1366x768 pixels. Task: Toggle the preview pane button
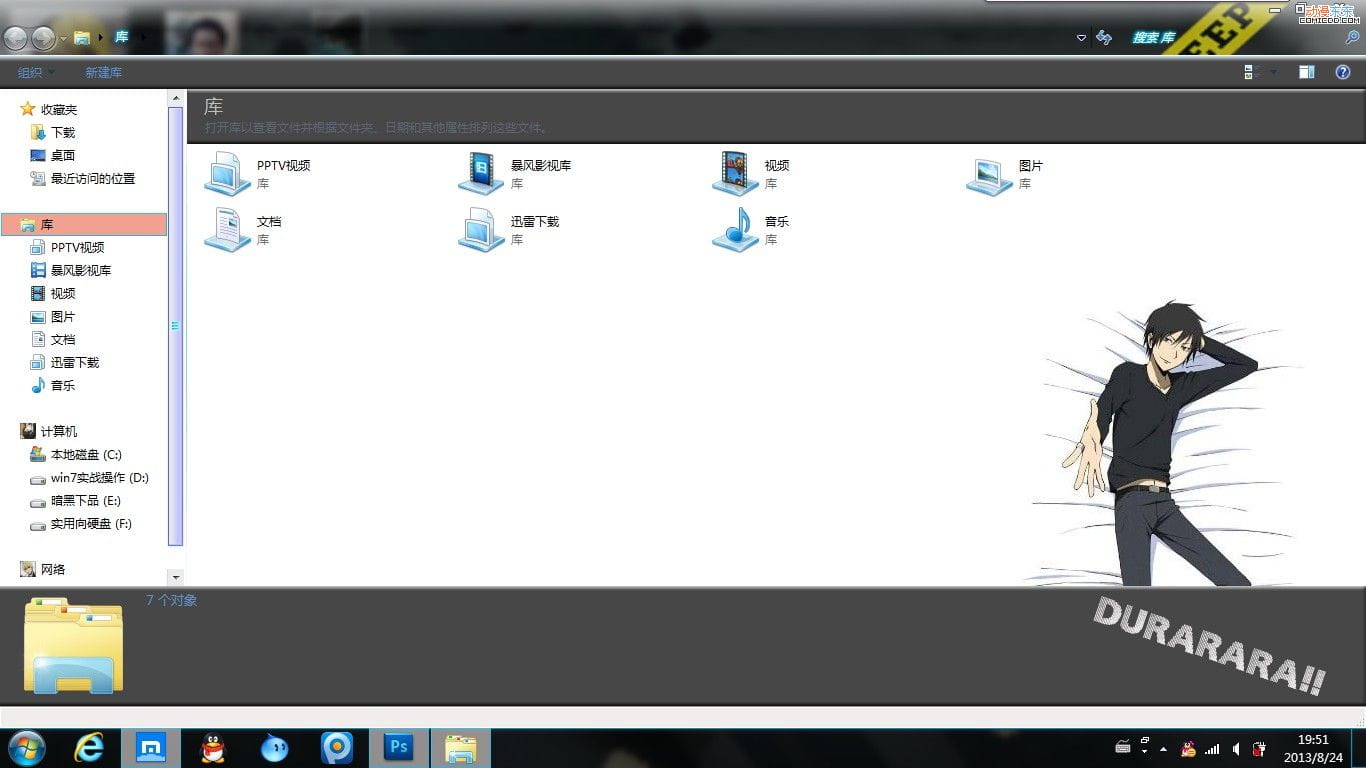tap(1306, 72)
